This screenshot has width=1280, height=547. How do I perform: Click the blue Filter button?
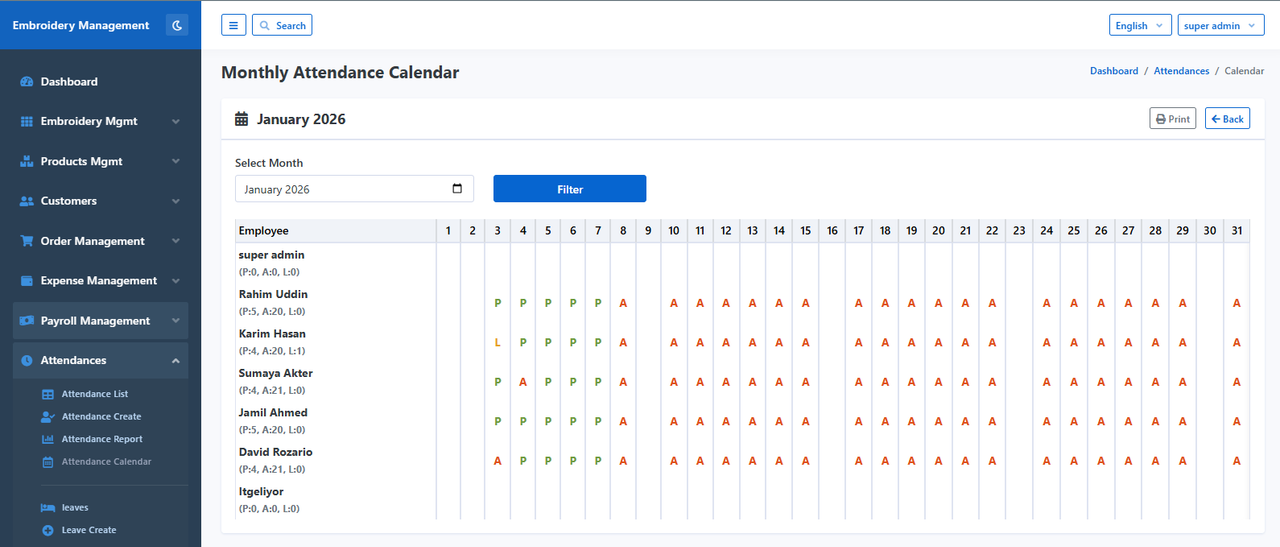570,189
